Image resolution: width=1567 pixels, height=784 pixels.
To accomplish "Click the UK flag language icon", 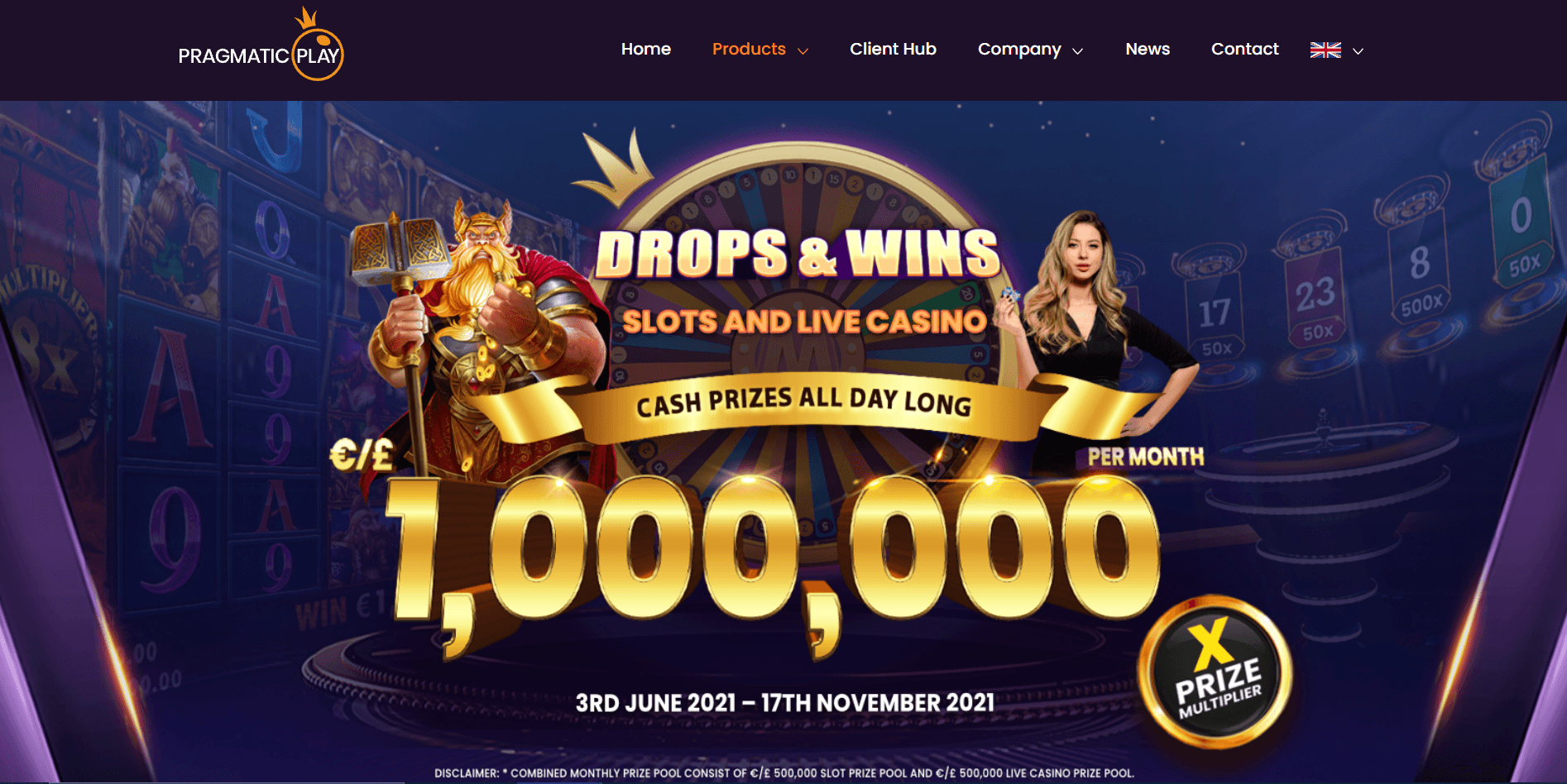I will pos(1325,50).
